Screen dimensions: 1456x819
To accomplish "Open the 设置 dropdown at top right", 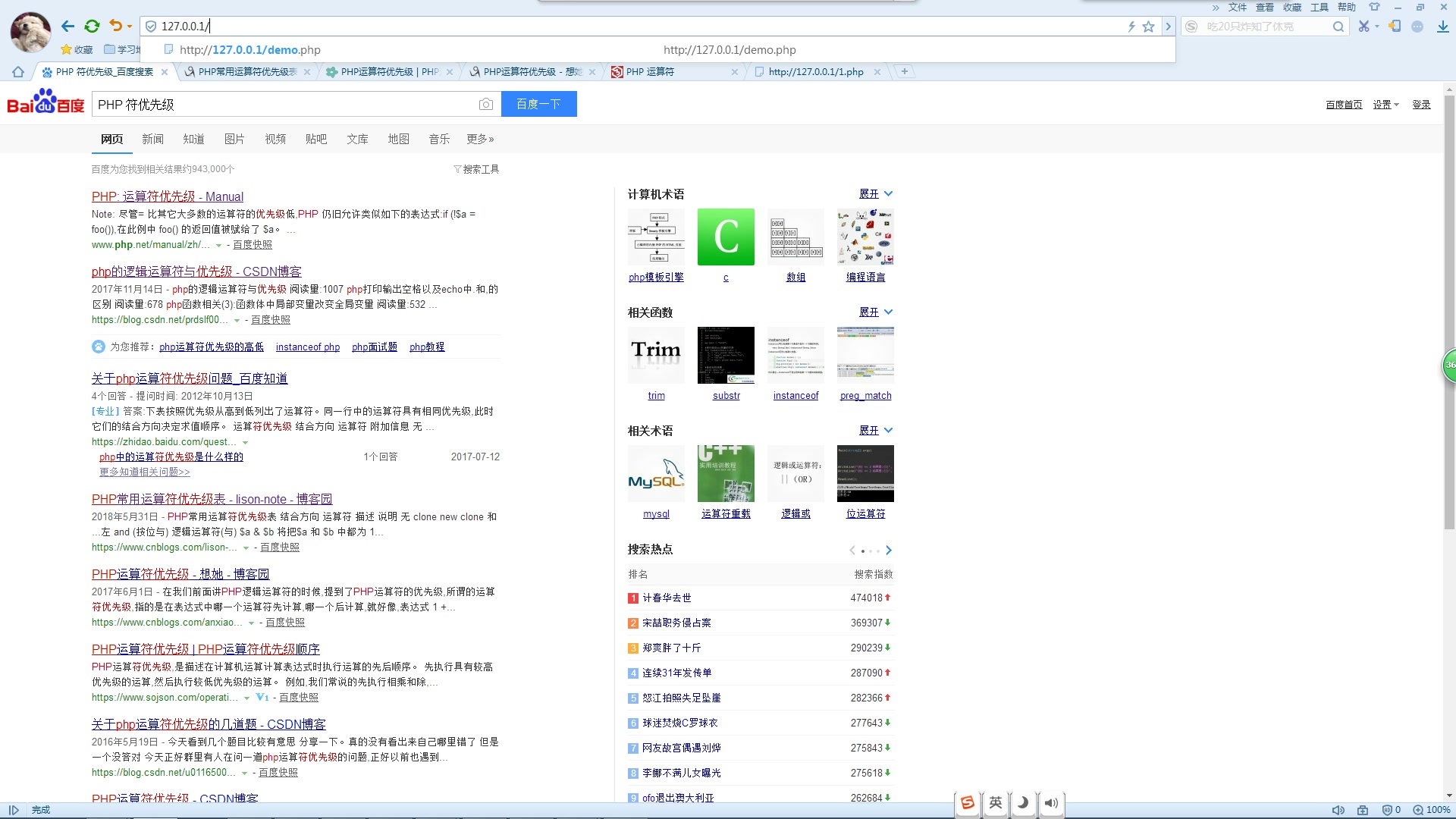I will [x=1385, y=105].
